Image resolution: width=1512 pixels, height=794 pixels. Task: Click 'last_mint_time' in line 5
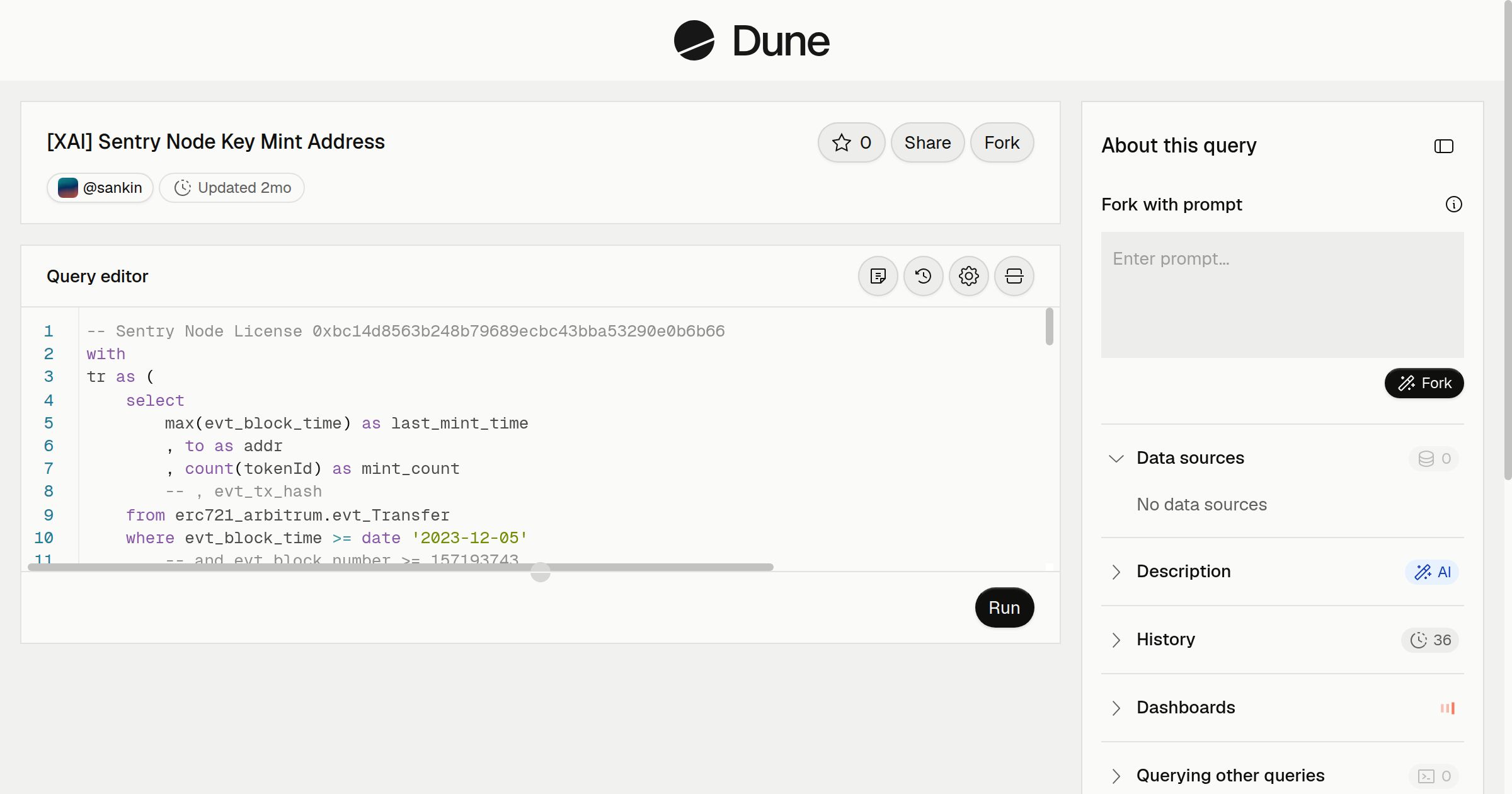point(459,423)
